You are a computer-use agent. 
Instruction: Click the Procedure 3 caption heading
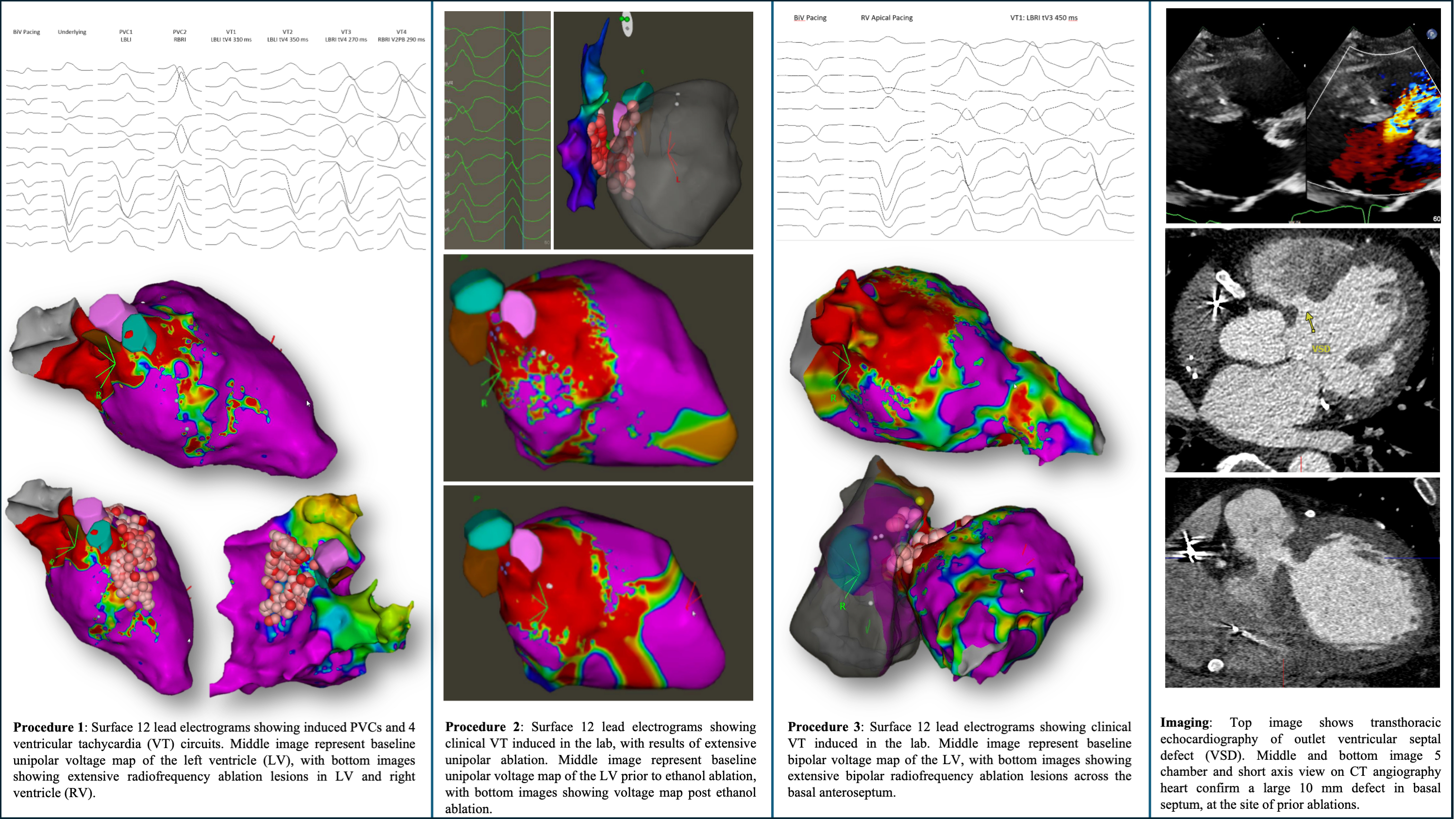(x=824, y=727)
